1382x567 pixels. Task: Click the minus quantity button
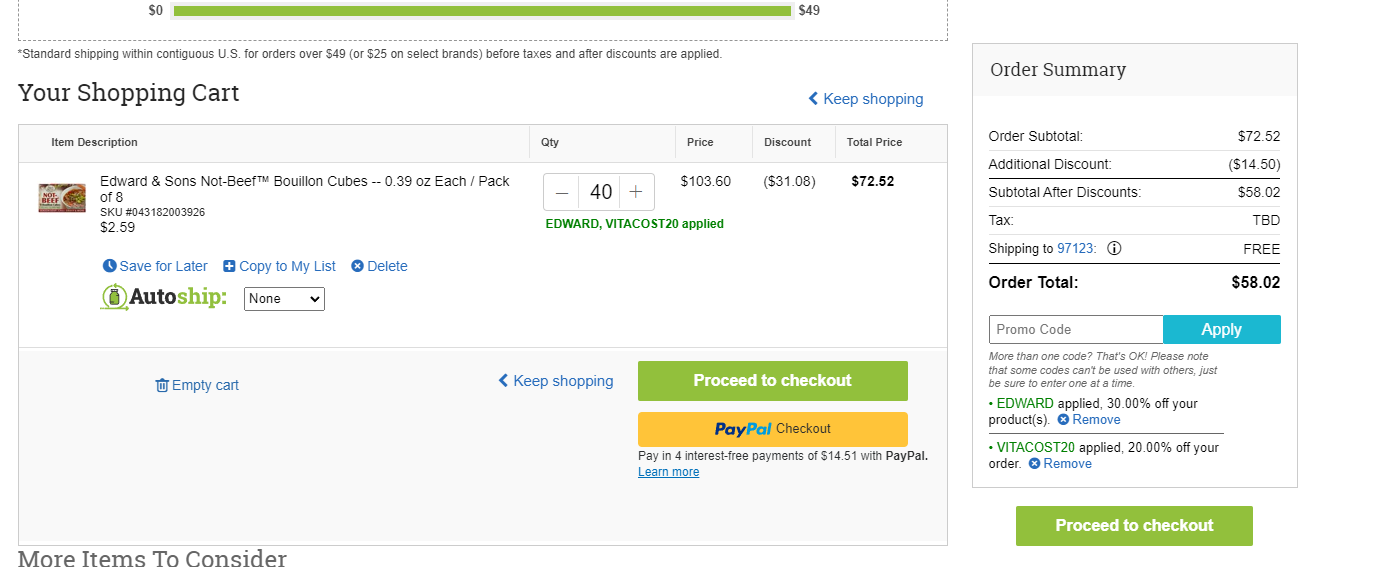(x=562, y=192)
